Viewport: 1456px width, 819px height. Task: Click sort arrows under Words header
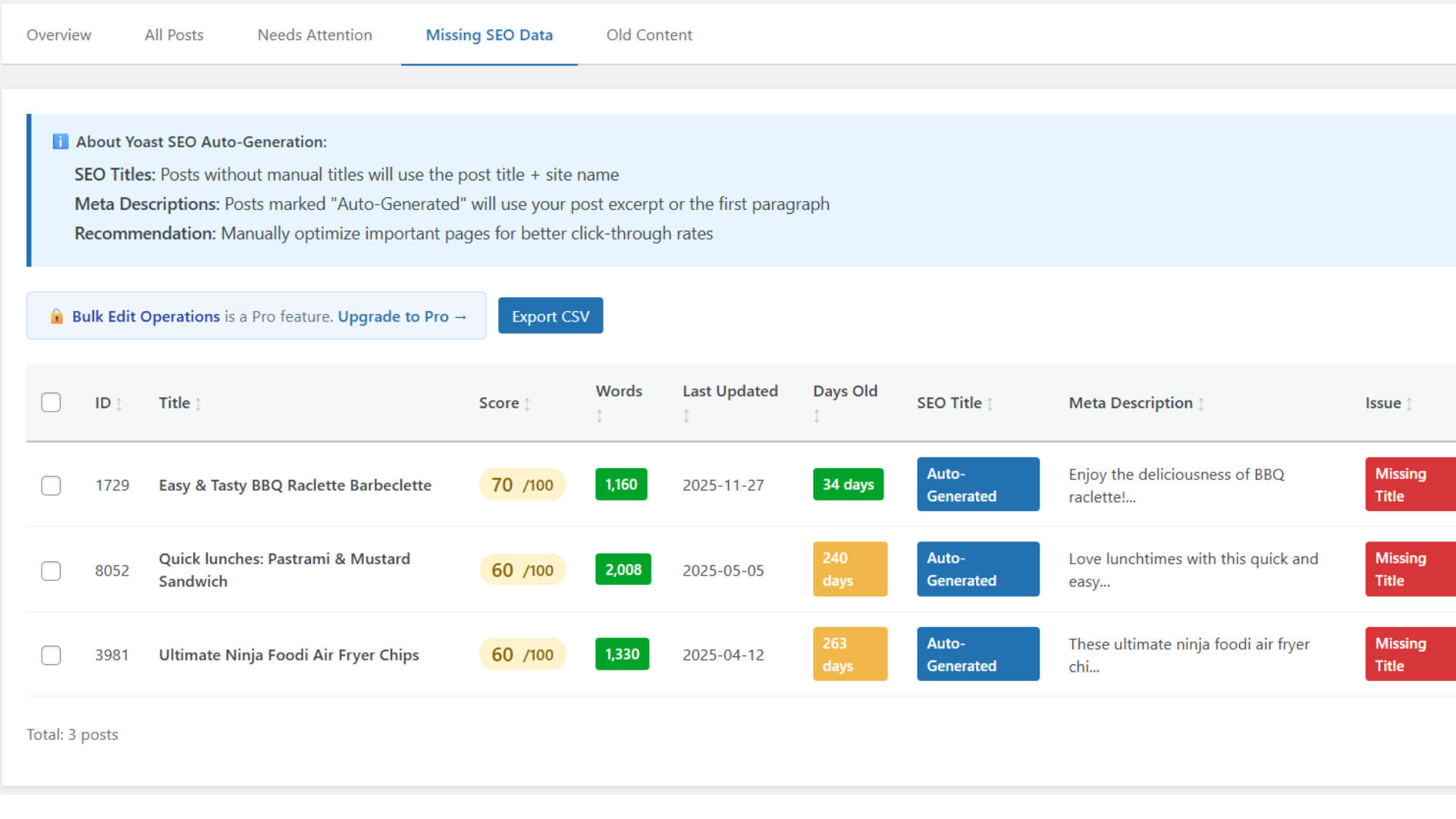(x=599, y=416)
